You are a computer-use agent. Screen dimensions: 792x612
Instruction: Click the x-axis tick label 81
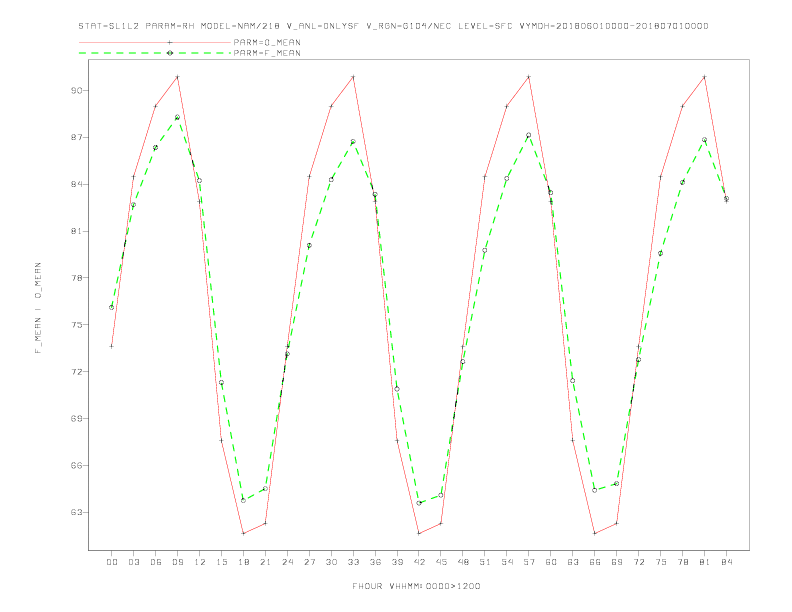click(705, 562)
